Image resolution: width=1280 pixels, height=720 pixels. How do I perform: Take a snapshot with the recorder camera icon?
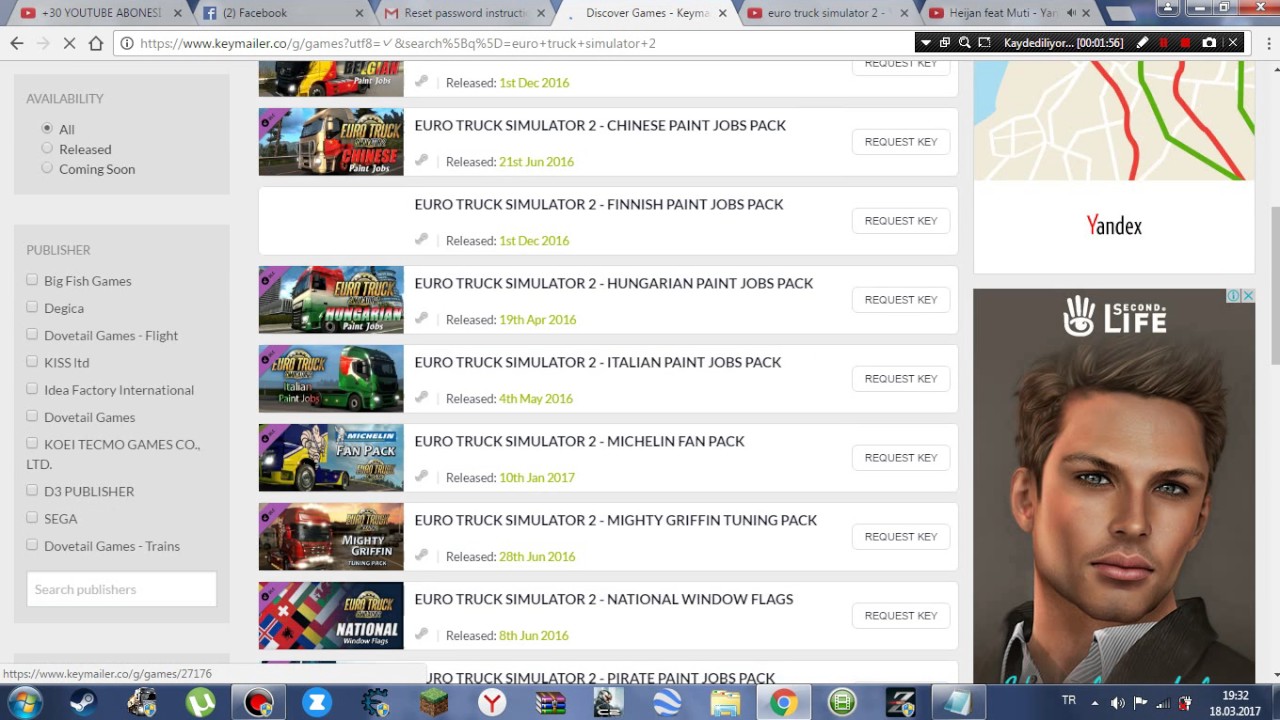[1209, 43]
